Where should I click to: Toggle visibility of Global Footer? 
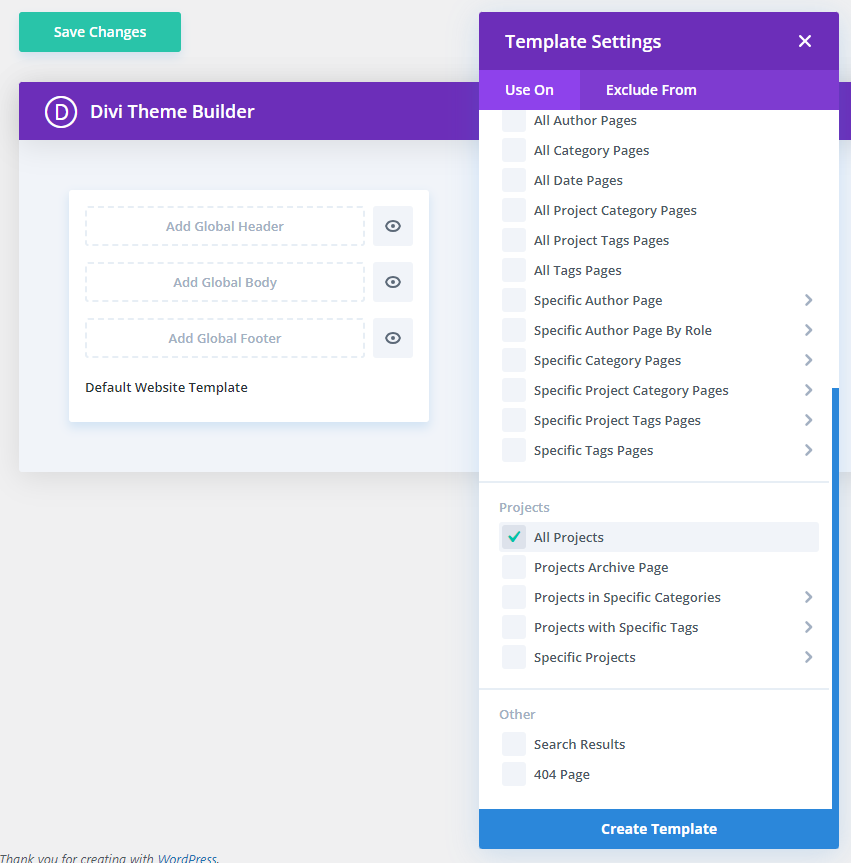(393, 338)
